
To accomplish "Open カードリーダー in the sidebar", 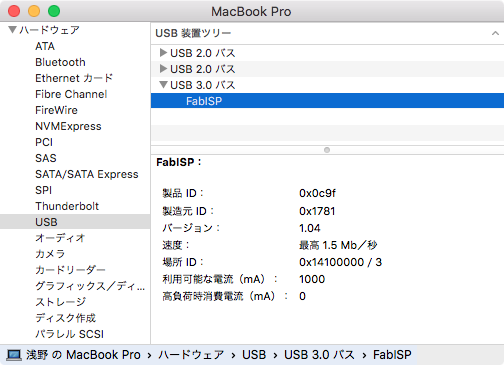I will 70,270.
